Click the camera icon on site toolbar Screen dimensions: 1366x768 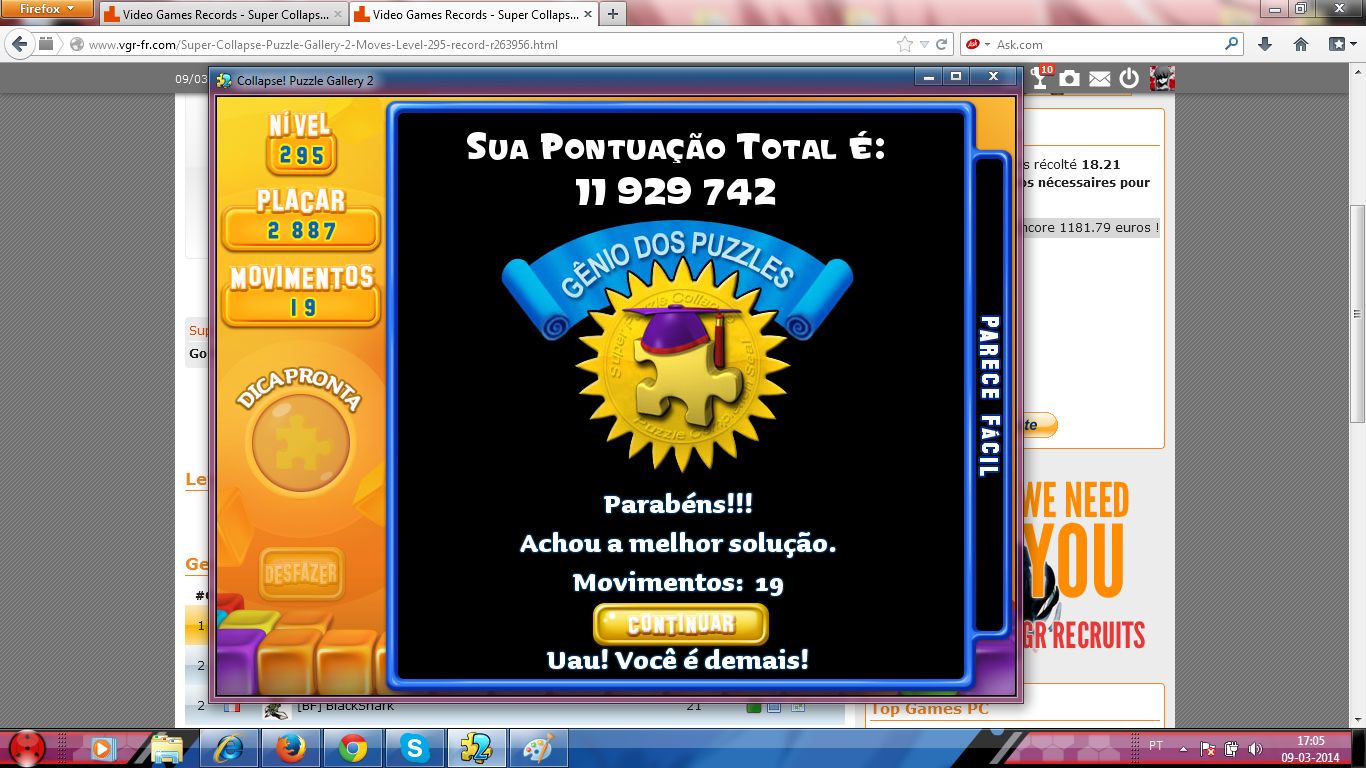pyautogui.click(x=1070, y=79)
